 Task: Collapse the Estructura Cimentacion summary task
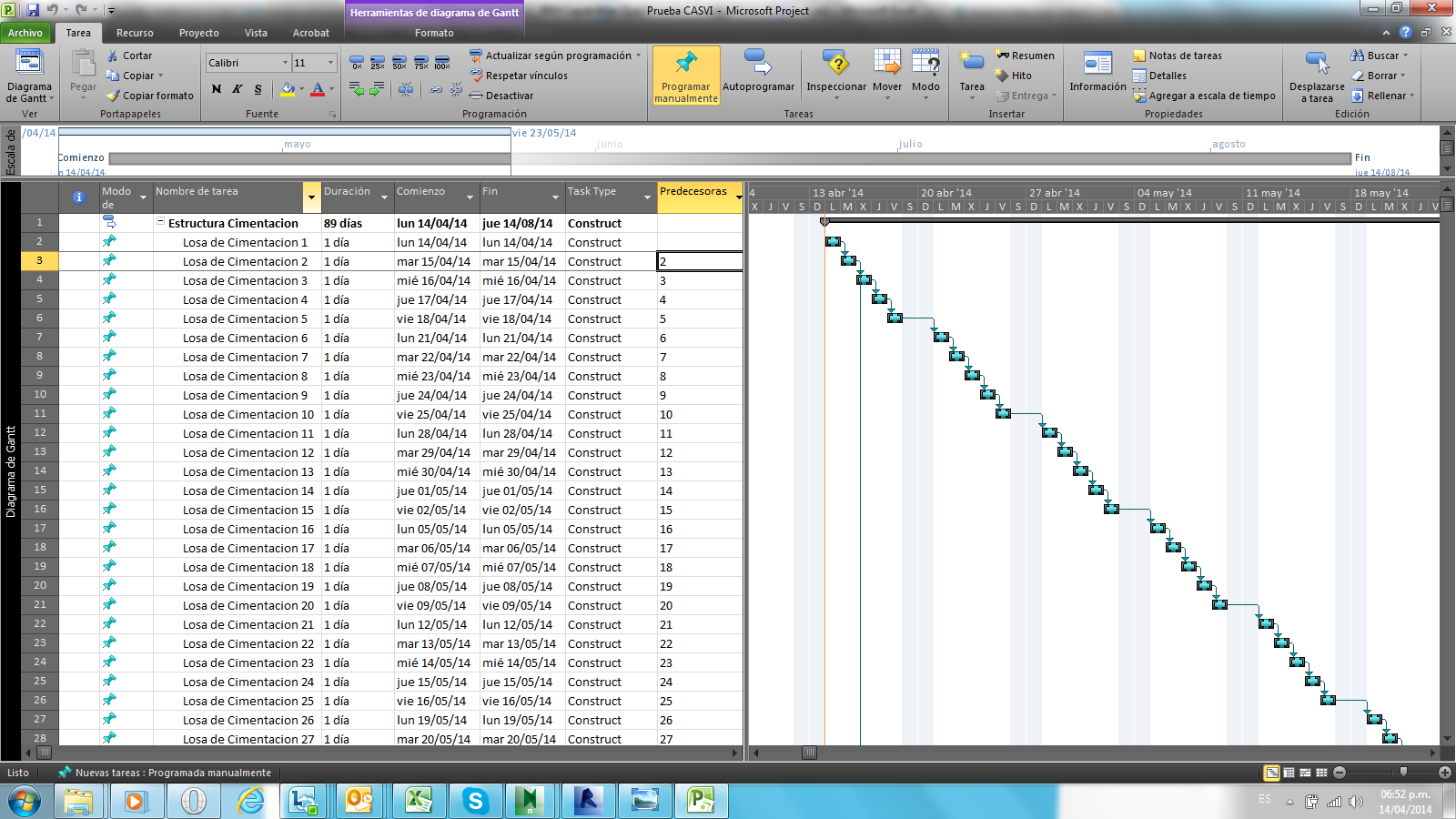tap(161, 223)
